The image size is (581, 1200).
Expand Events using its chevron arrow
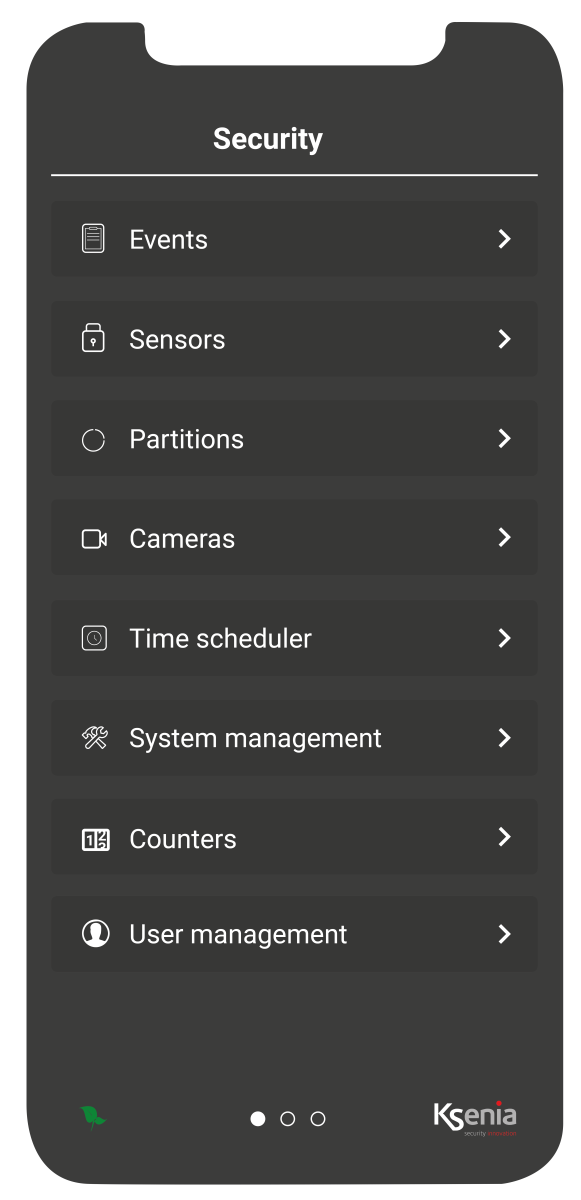505,239
